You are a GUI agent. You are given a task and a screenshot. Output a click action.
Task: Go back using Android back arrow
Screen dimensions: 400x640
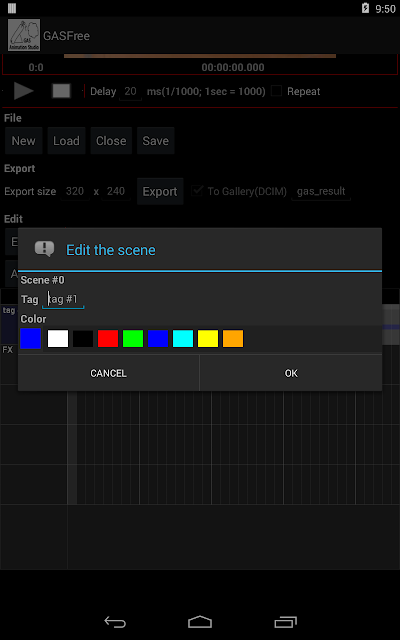(x=115, y=622)
